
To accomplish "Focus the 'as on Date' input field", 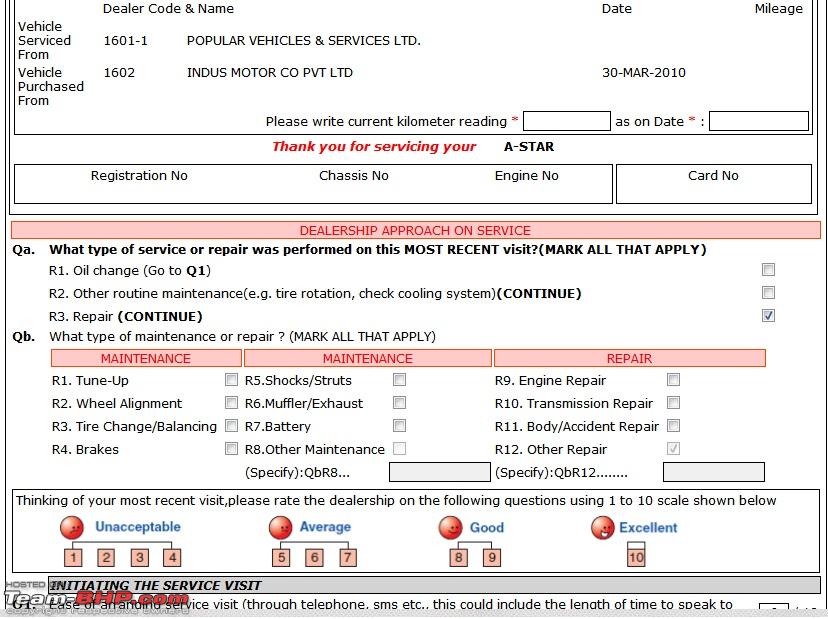I will (759, 121).
